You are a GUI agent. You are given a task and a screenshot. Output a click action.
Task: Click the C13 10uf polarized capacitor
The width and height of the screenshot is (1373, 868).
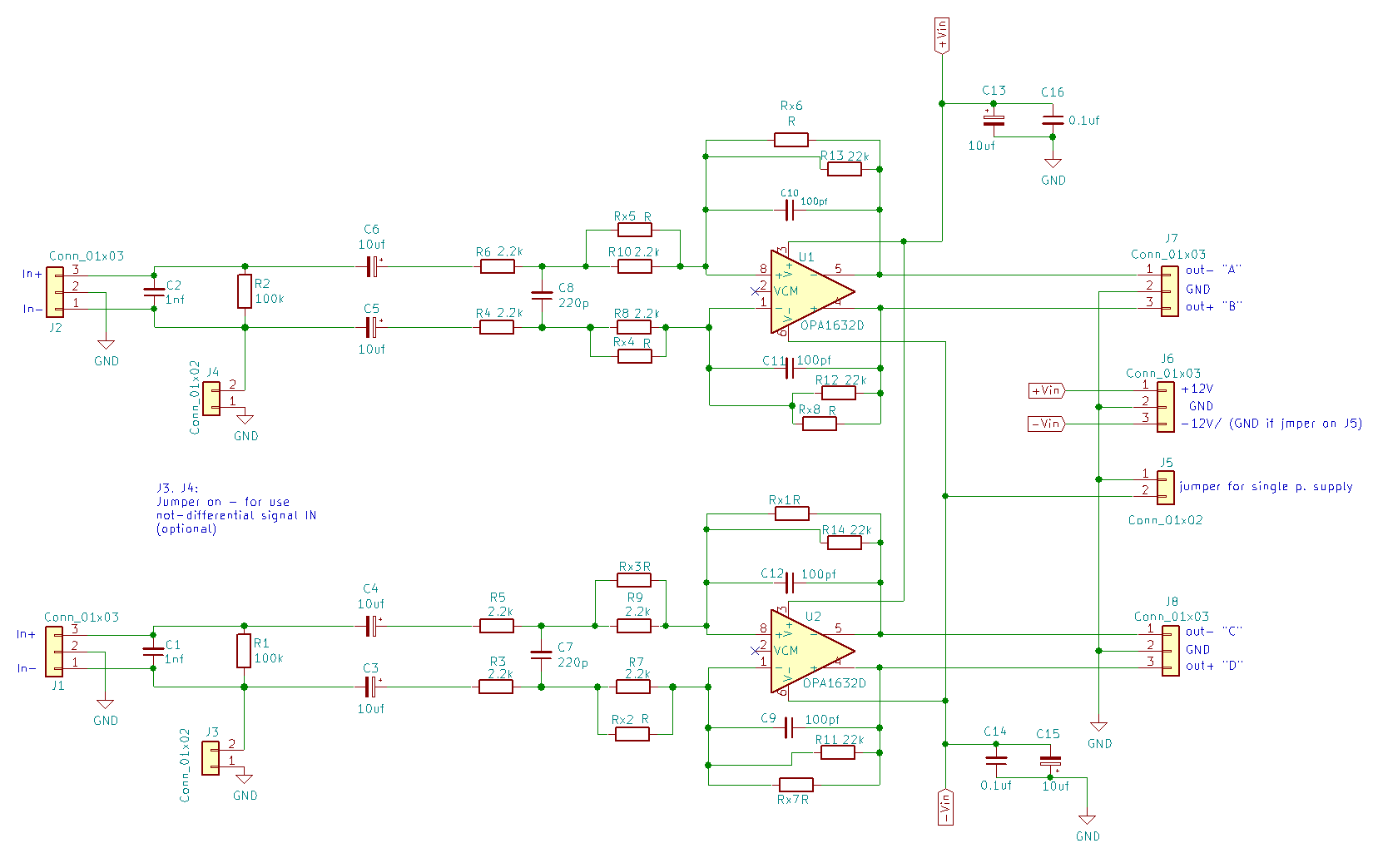click(x=994, y=121)
